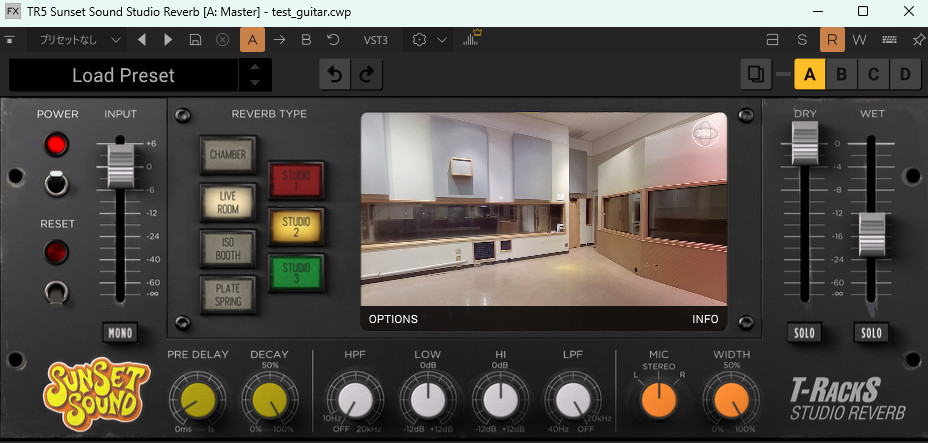Copy A to B arrow icon
Screen dimensions: 928x443
coord(279,40)
